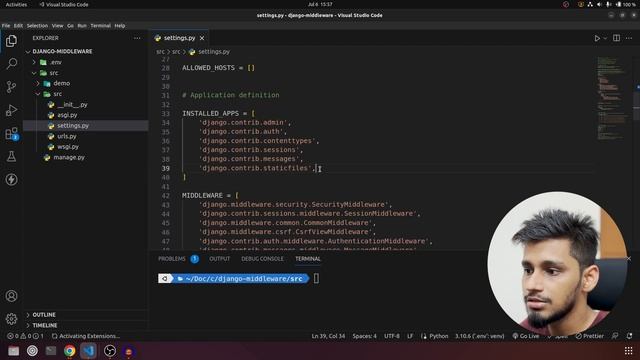Open Explorer Views and More Actions ellipsis
Image resolution: width=640 pixels, height=360 pixels.
137,38
